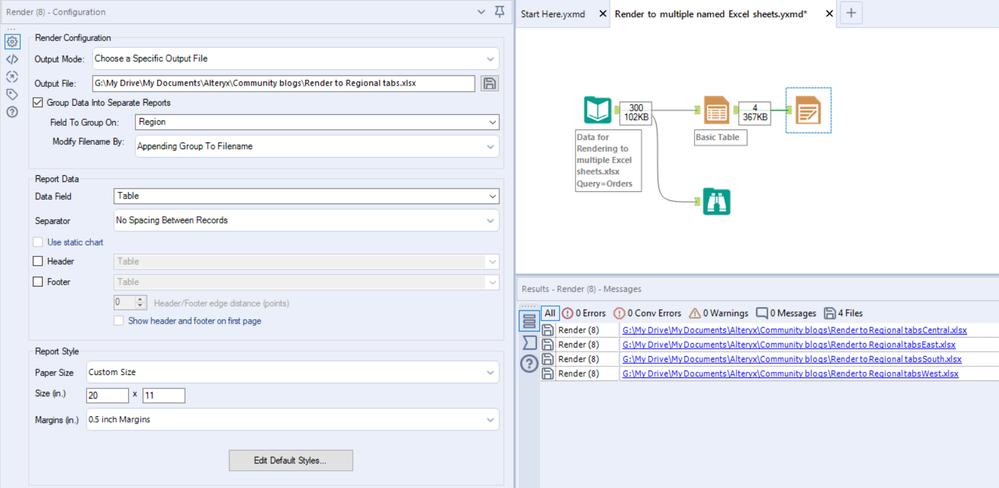Open the Modify Filename By dropdown
This screenshot has width=999, height=488.
tap(317, 146)
